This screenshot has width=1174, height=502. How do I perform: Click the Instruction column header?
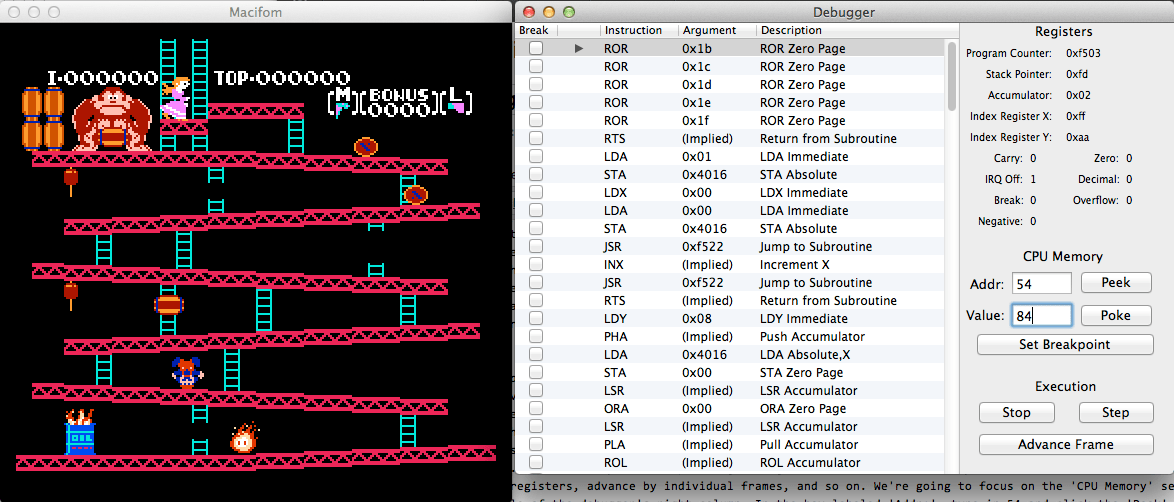click(639, 31)
